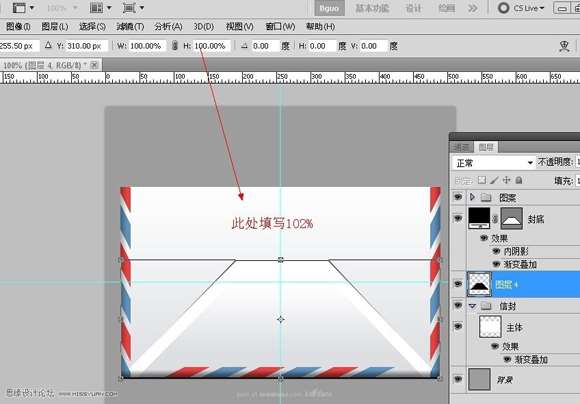
Task: Click the gray 背景 layer thumbnail
Action: [479, 379]
